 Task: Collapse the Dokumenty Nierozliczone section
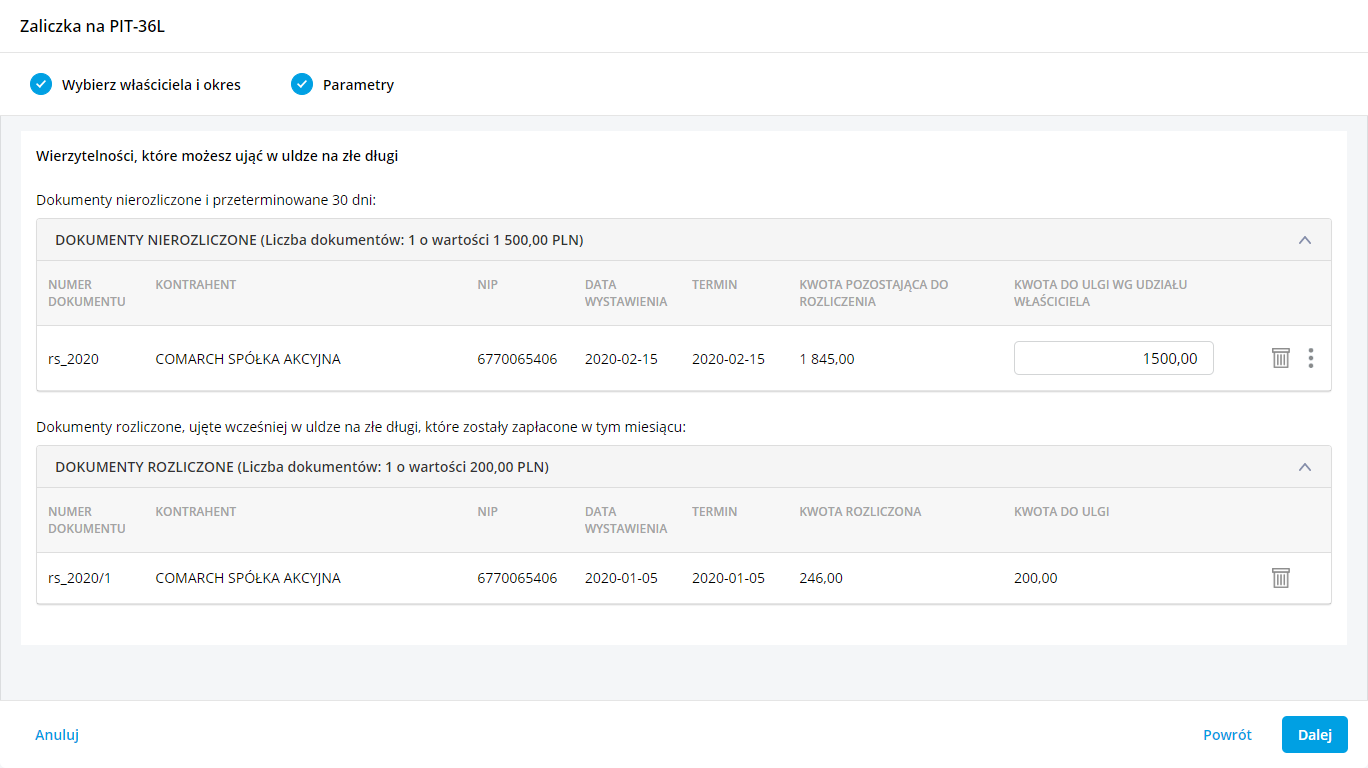(1304, 240)
